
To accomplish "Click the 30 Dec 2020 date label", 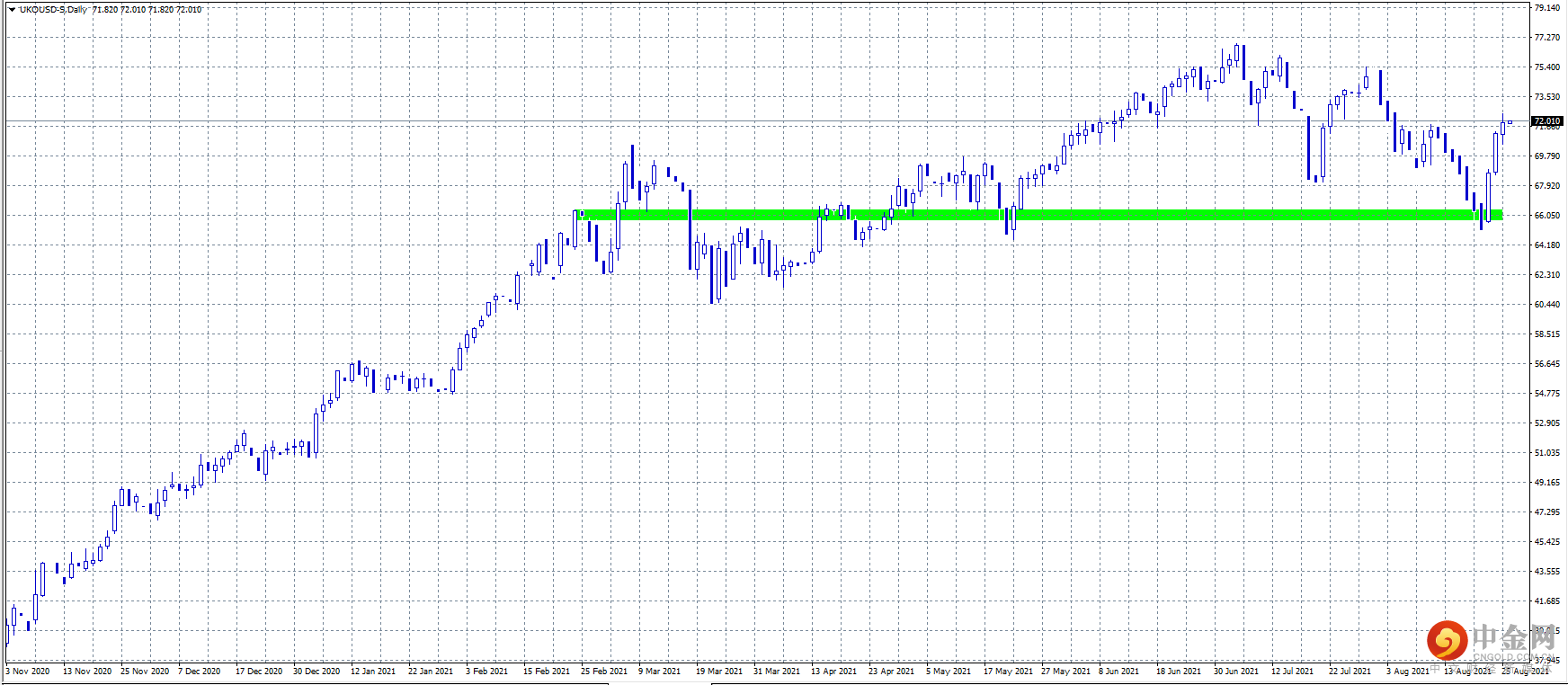I will 316,671.
